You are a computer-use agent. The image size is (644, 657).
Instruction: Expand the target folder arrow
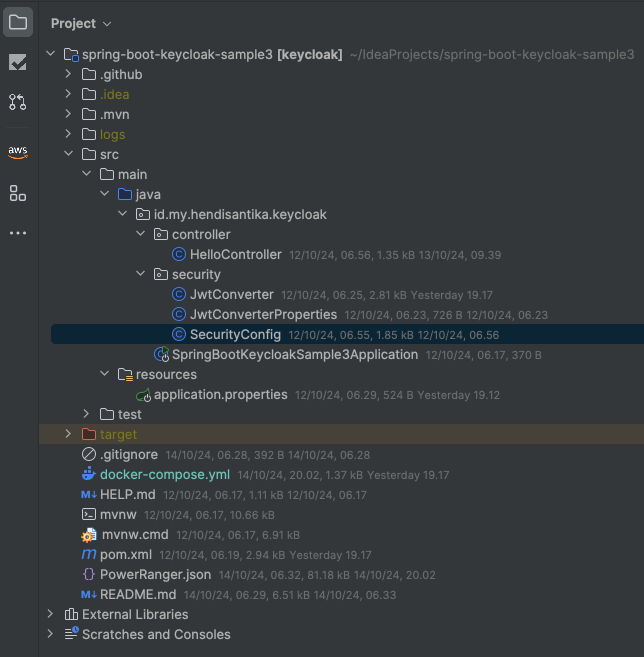[x=68, y=434]
